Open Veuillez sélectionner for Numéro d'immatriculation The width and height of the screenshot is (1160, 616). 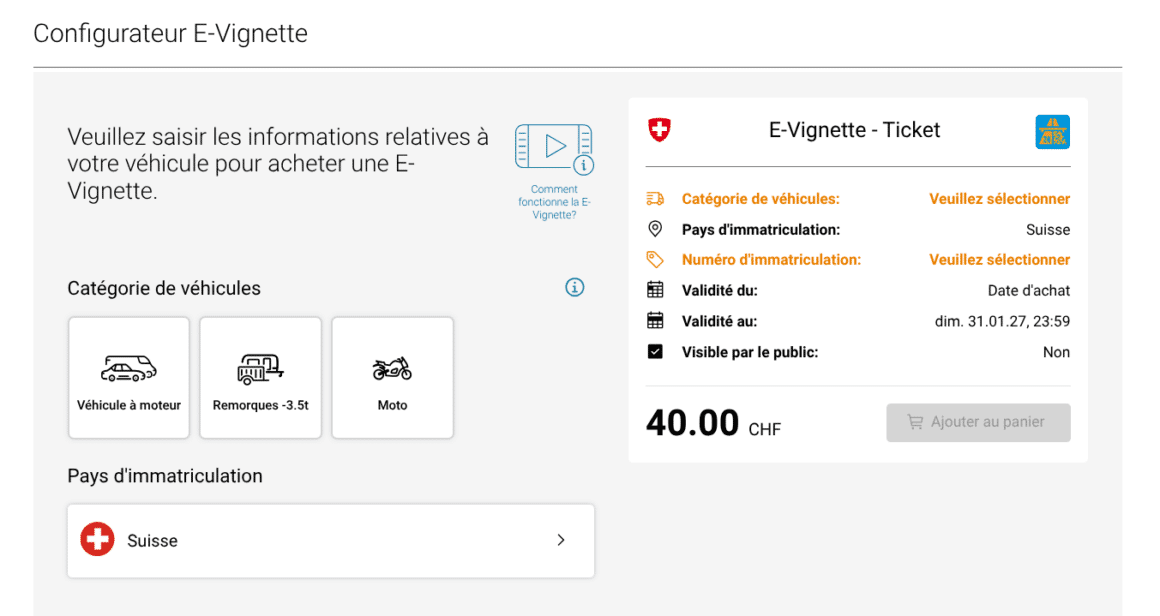999,259
